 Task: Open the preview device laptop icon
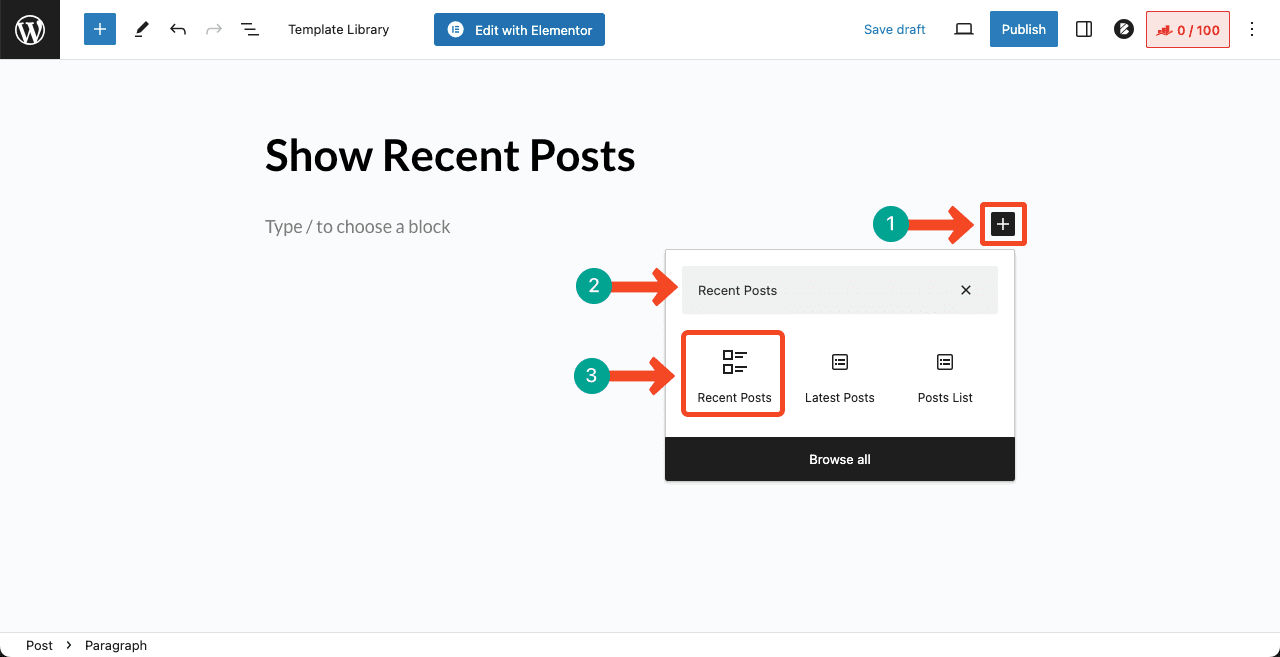tap(964, 30)
